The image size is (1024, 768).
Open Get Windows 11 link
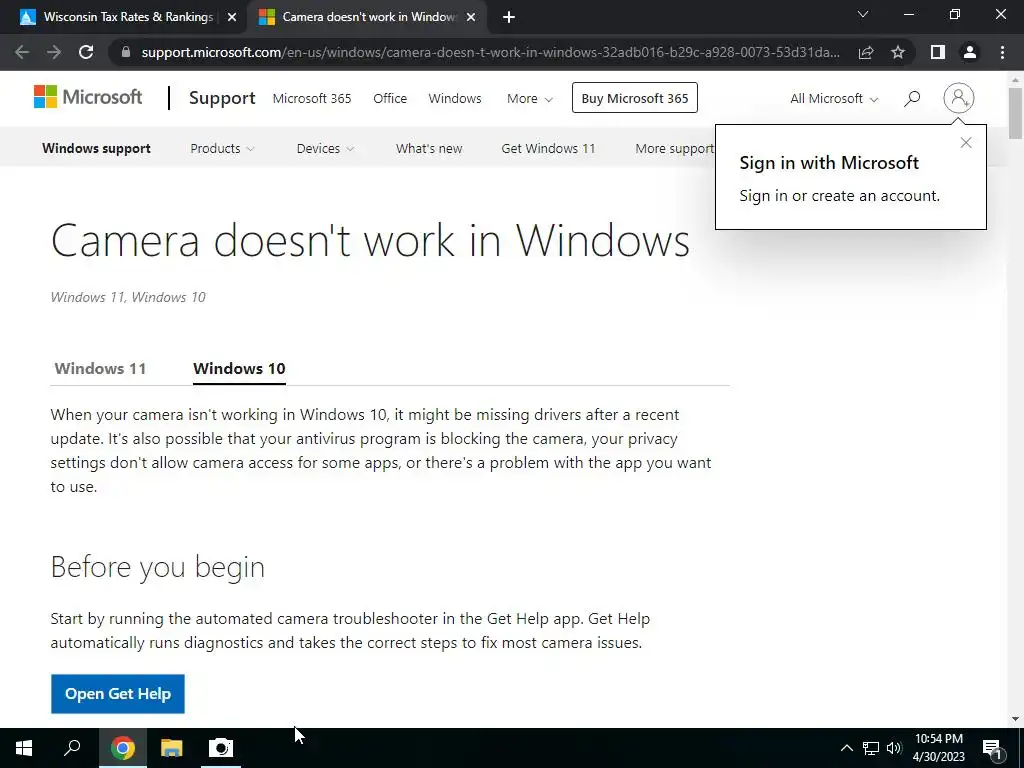coord(549,148)
